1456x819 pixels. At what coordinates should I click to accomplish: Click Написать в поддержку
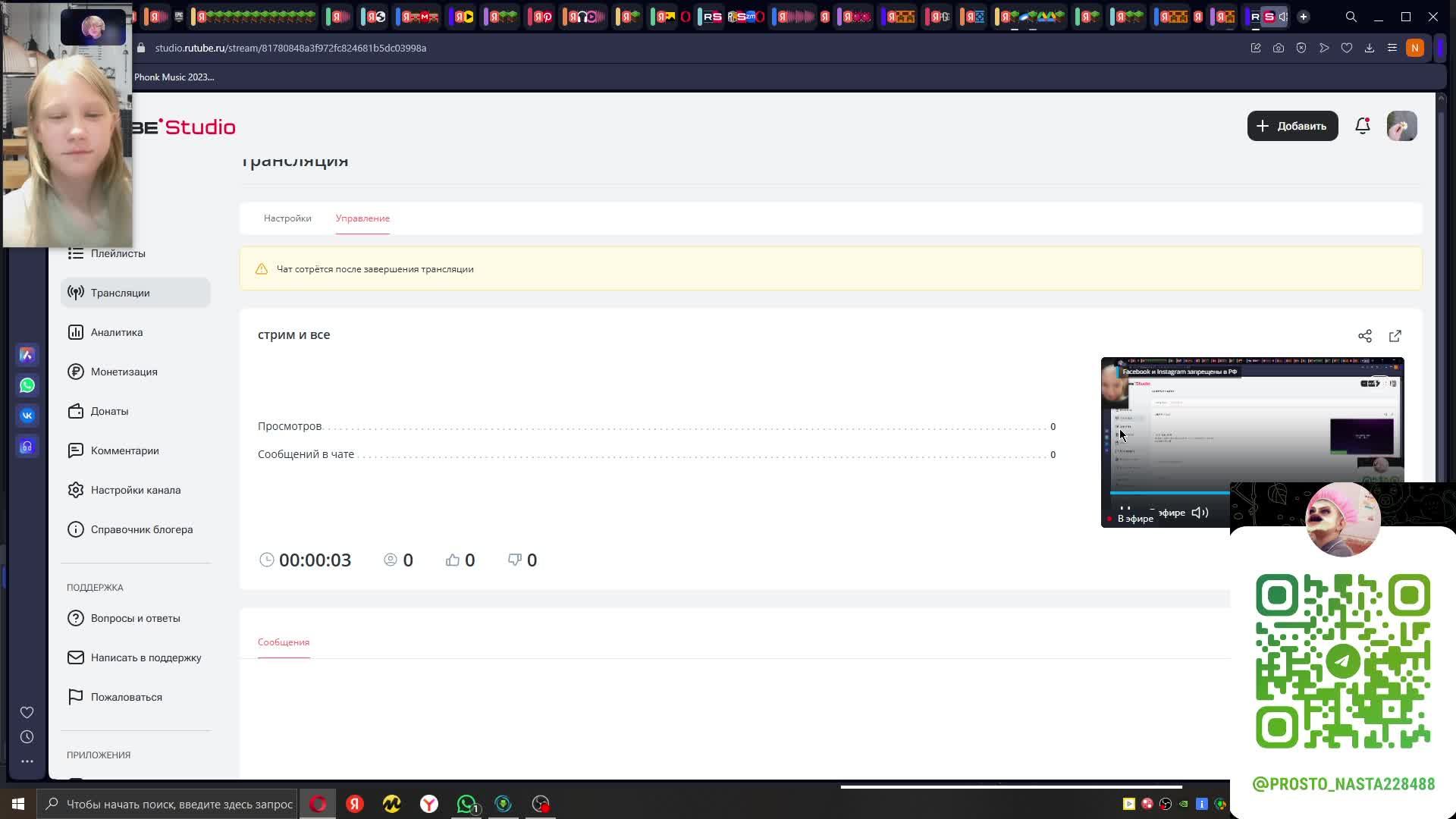(135, 657)
